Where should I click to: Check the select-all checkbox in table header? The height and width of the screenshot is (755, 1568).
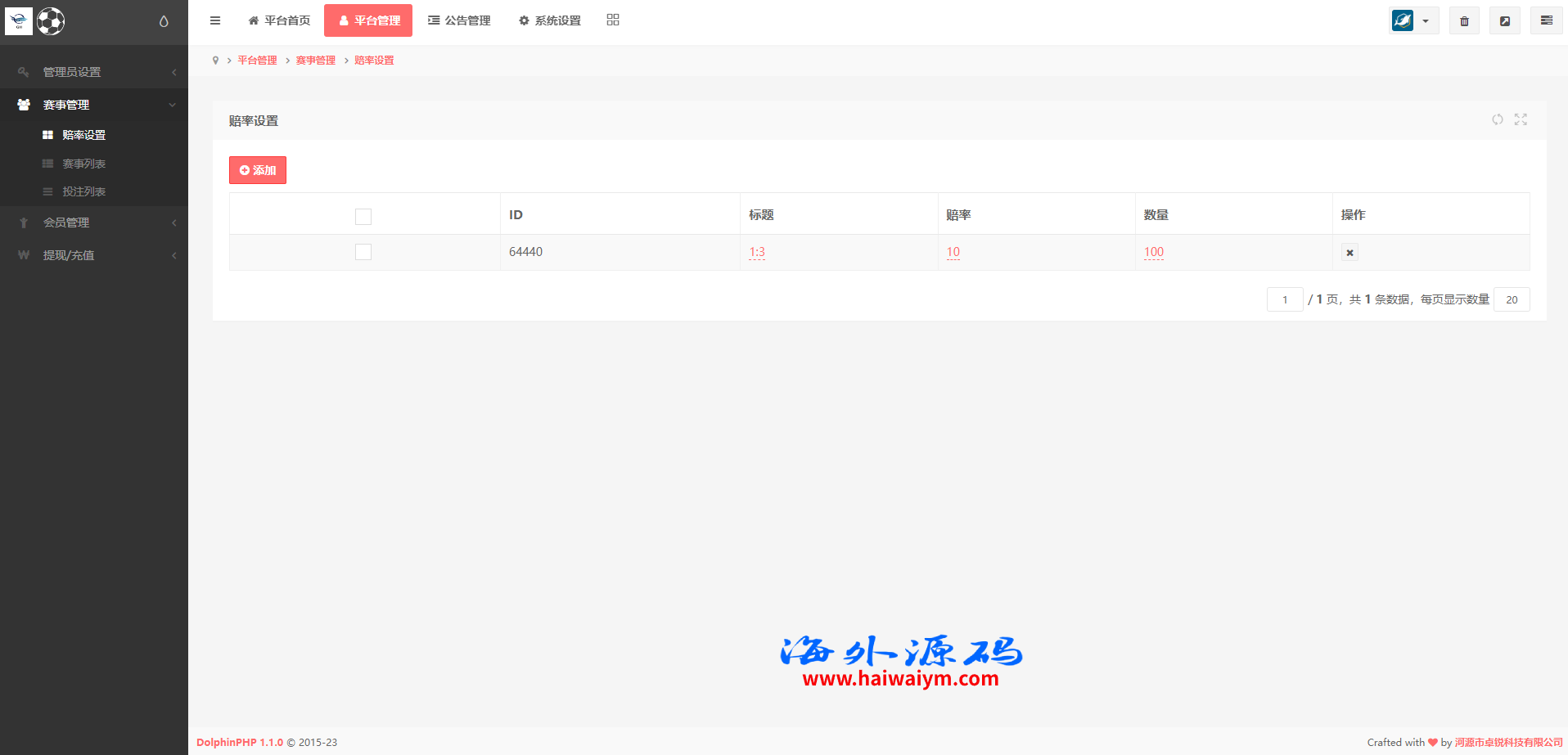pos(363,217)
